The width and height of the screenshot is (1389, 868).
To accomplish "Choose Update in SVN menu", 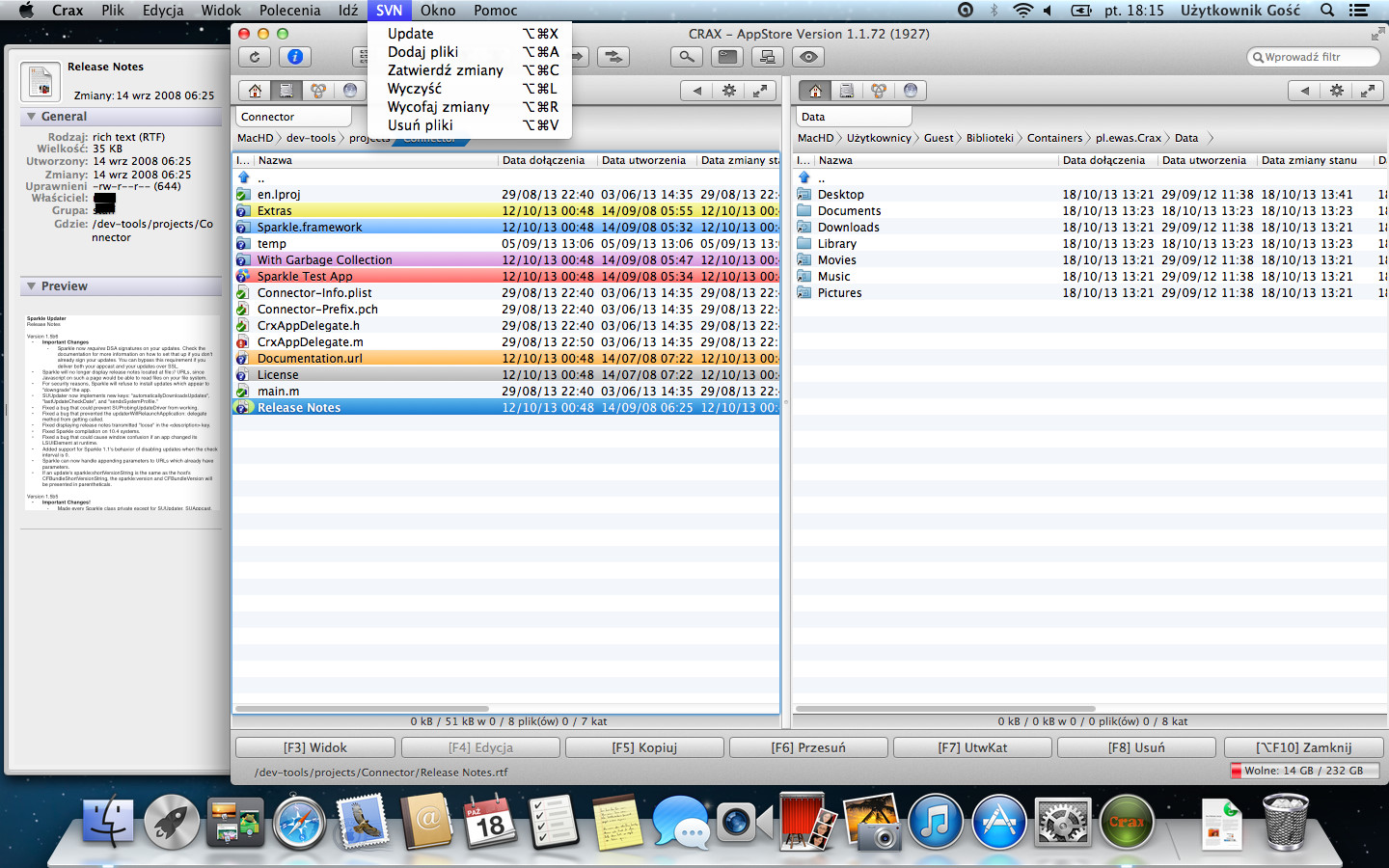I will pos(470,34).
